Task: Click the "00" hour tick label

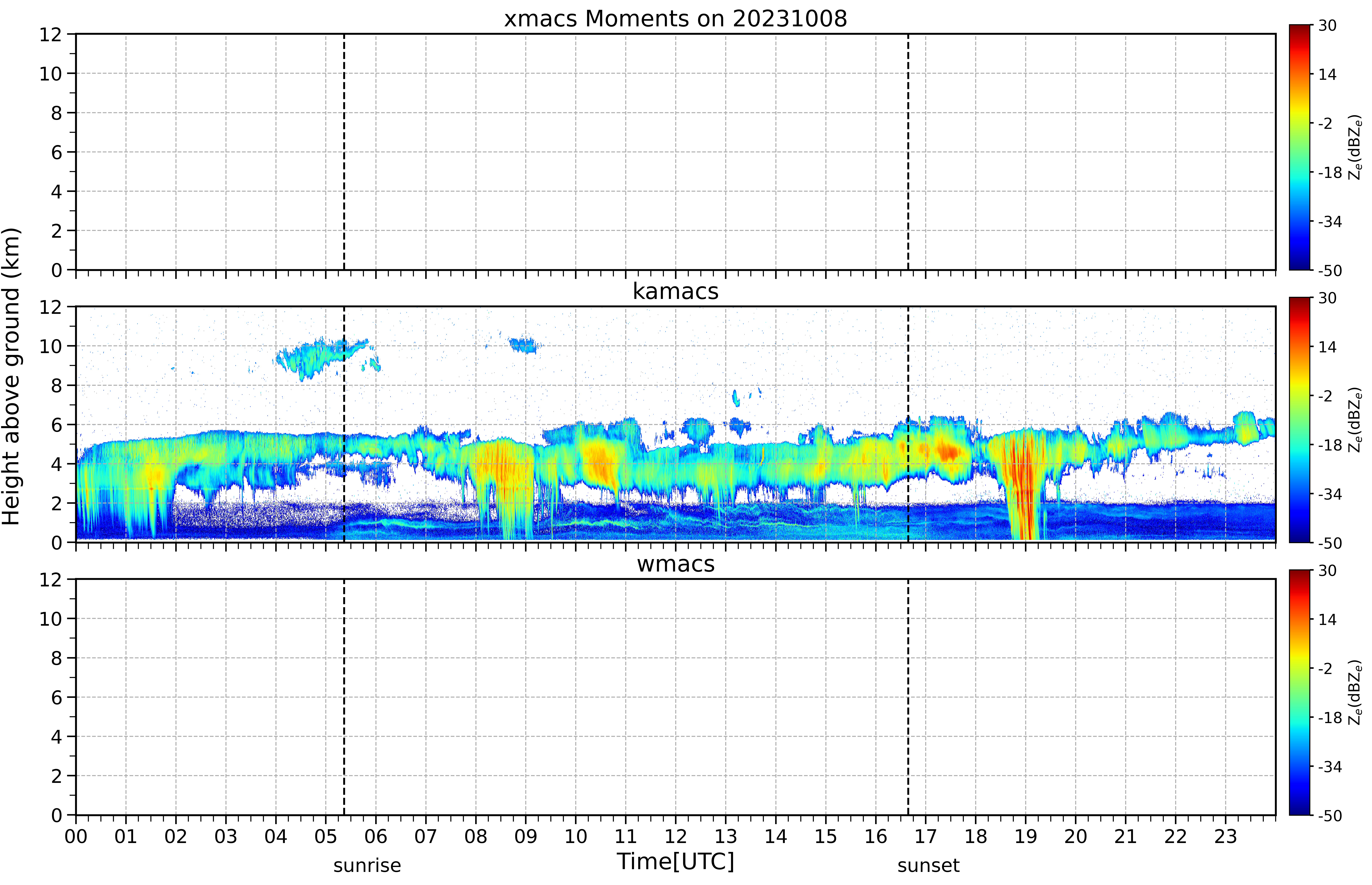Action: pos(76,837)
